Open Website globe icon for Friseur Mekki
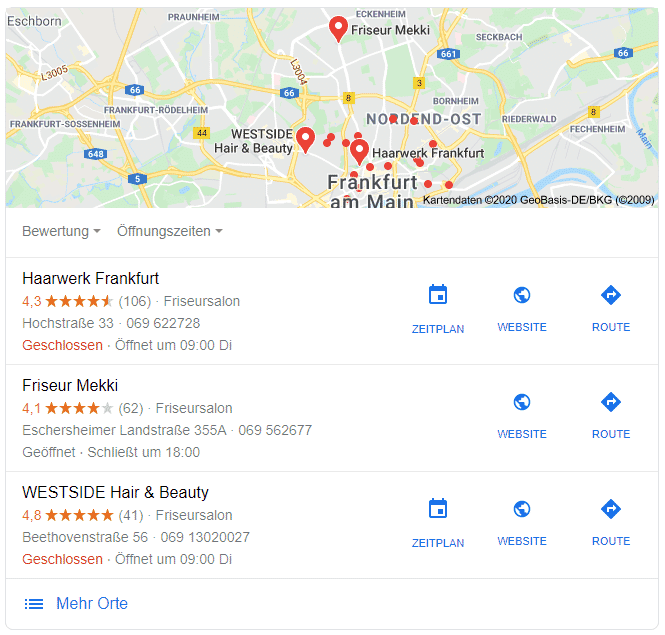665x635 pixels. point(522,402)
